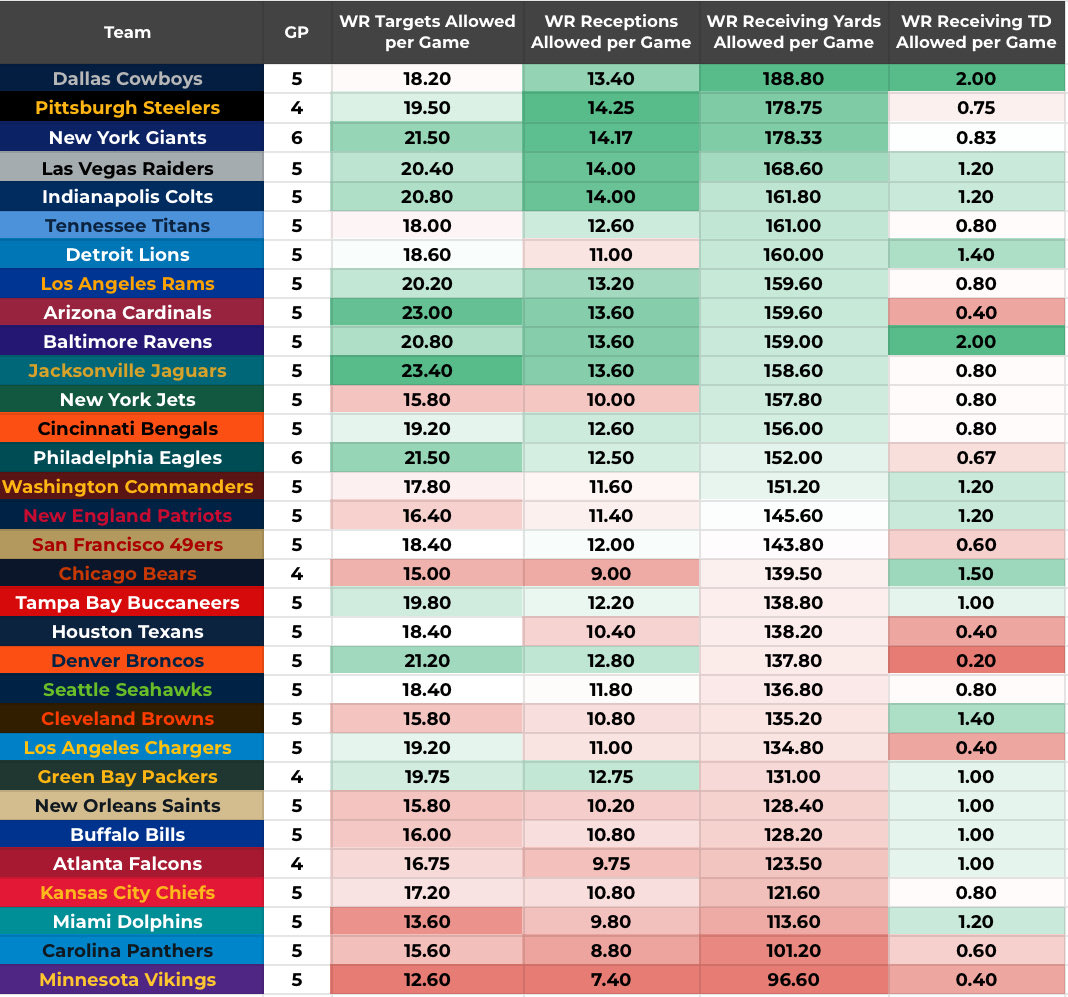The height and width of the screenshot is (997, 1068).
Task: Select WR Receiving Yards Allowed per Game header
Action: tap(794, 32)
